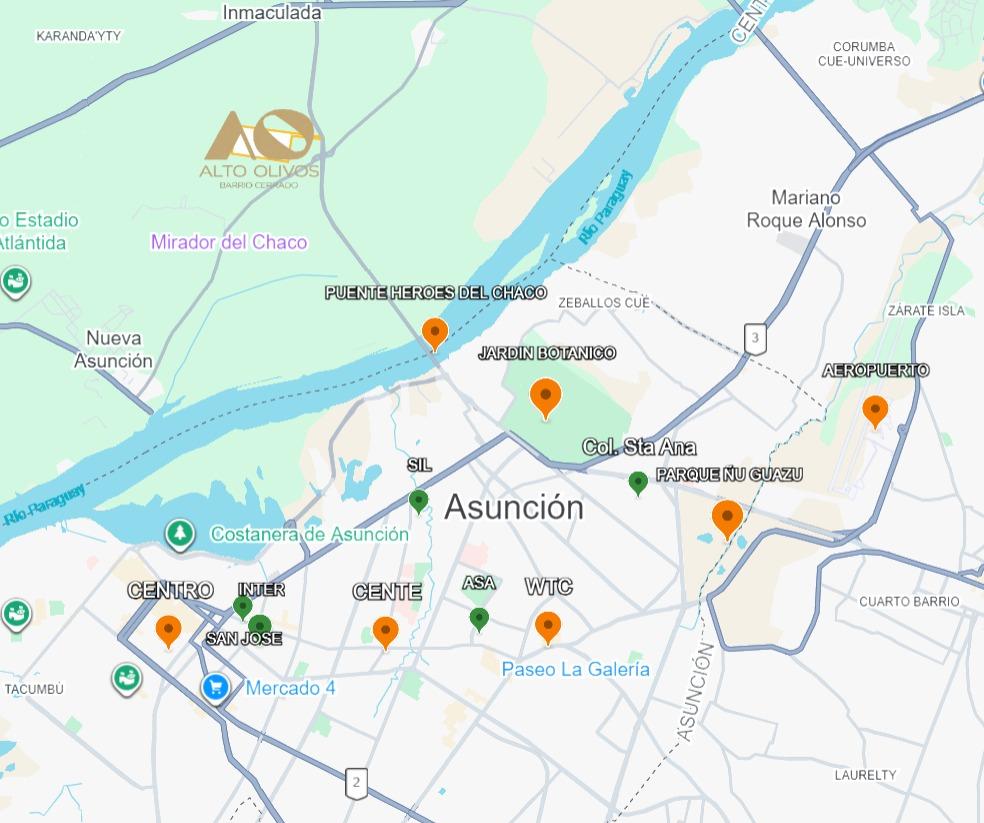This screenshot has width=984, height=823.
Task: Select the Col. Sta Ana green marker
Action: [638, 483]
